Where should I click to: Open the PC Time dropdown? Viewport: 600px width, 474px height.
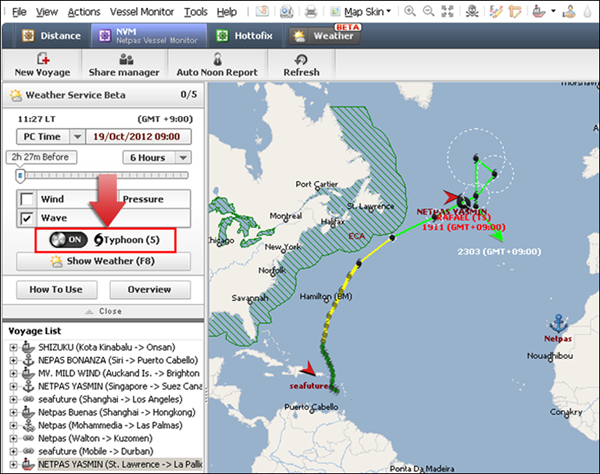coord(77,137)
